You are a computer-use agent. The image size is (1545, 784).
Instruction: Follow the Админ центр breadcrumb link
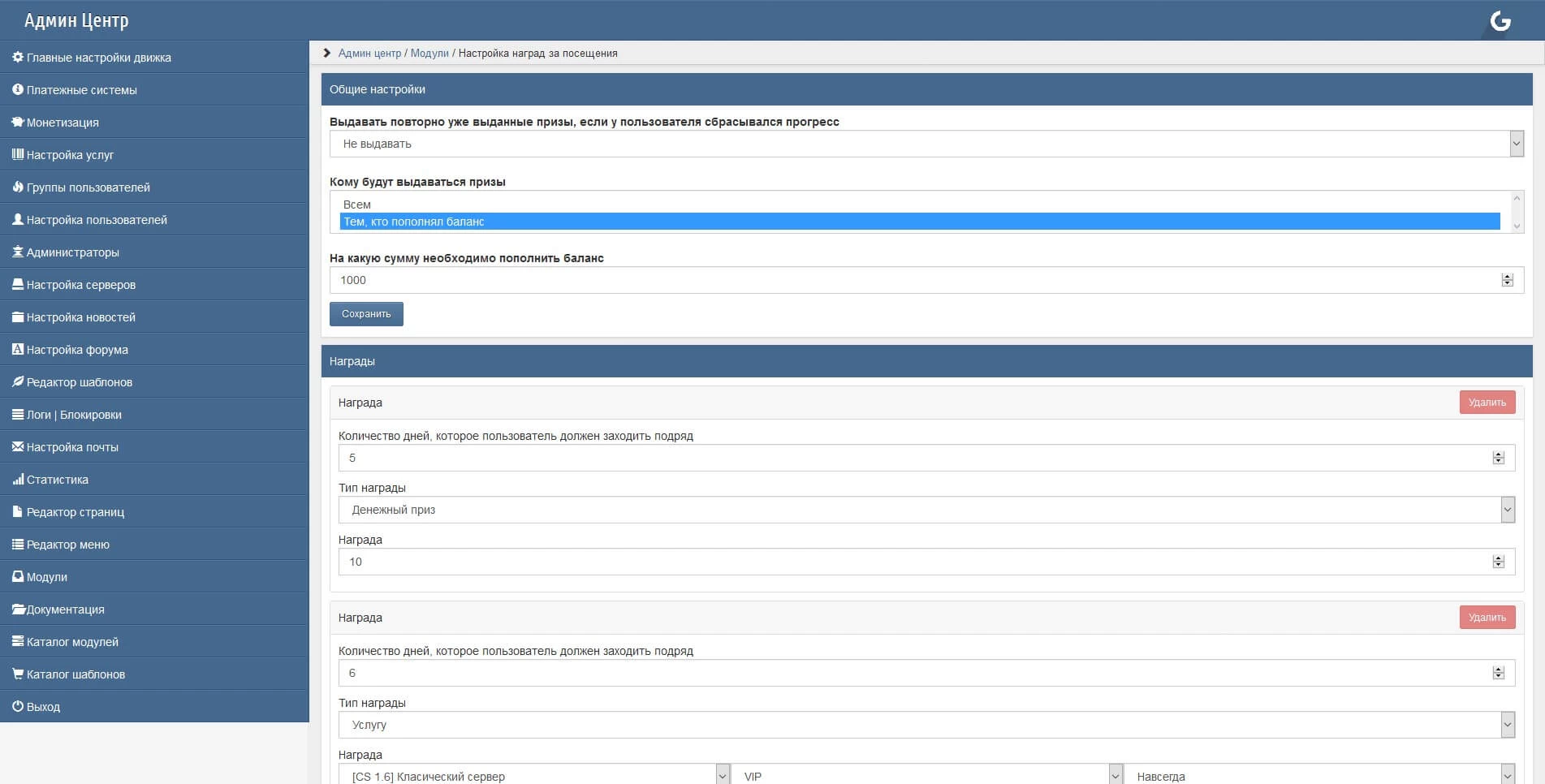[x=369, y=54]
